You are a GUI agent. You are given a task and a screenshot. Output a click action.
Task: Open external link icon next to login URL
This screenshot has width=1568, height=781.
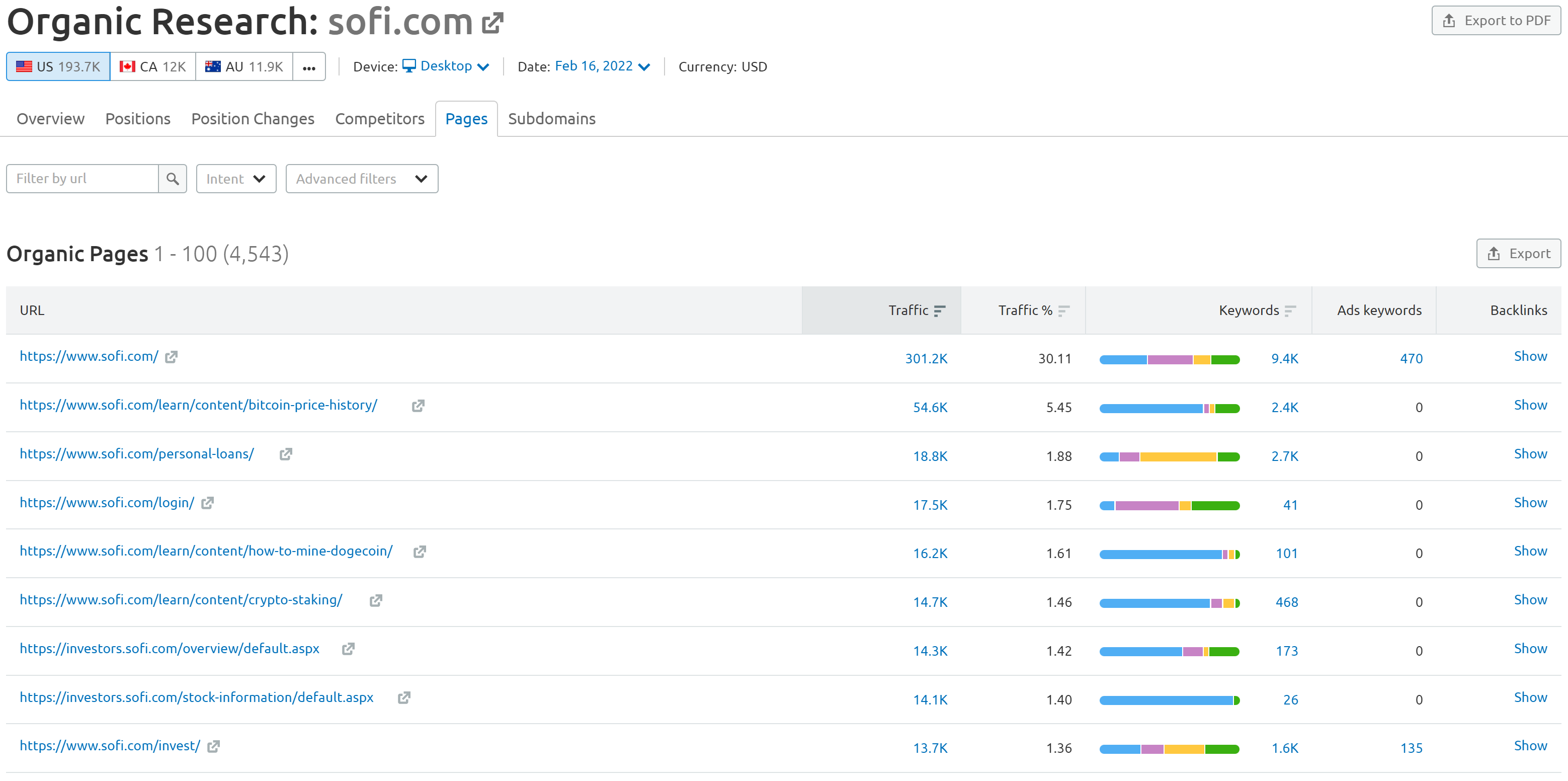208,503
